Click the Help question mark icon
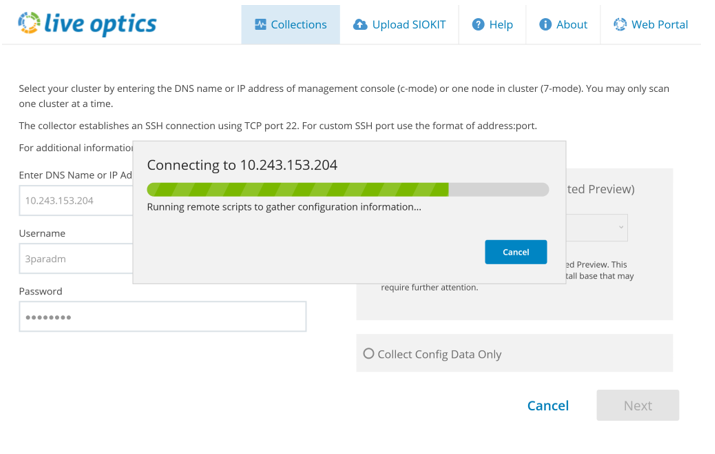715x454 pixels. point(478,24)
